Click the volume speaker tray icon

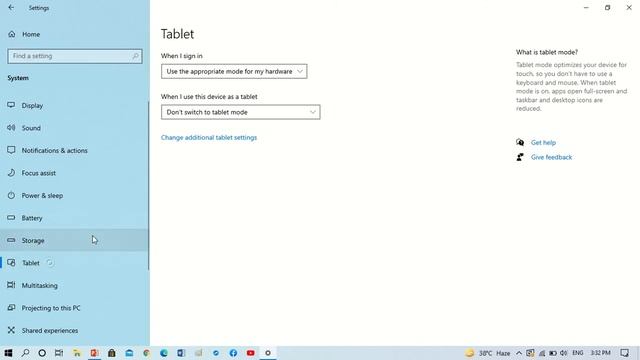(564, 353)
